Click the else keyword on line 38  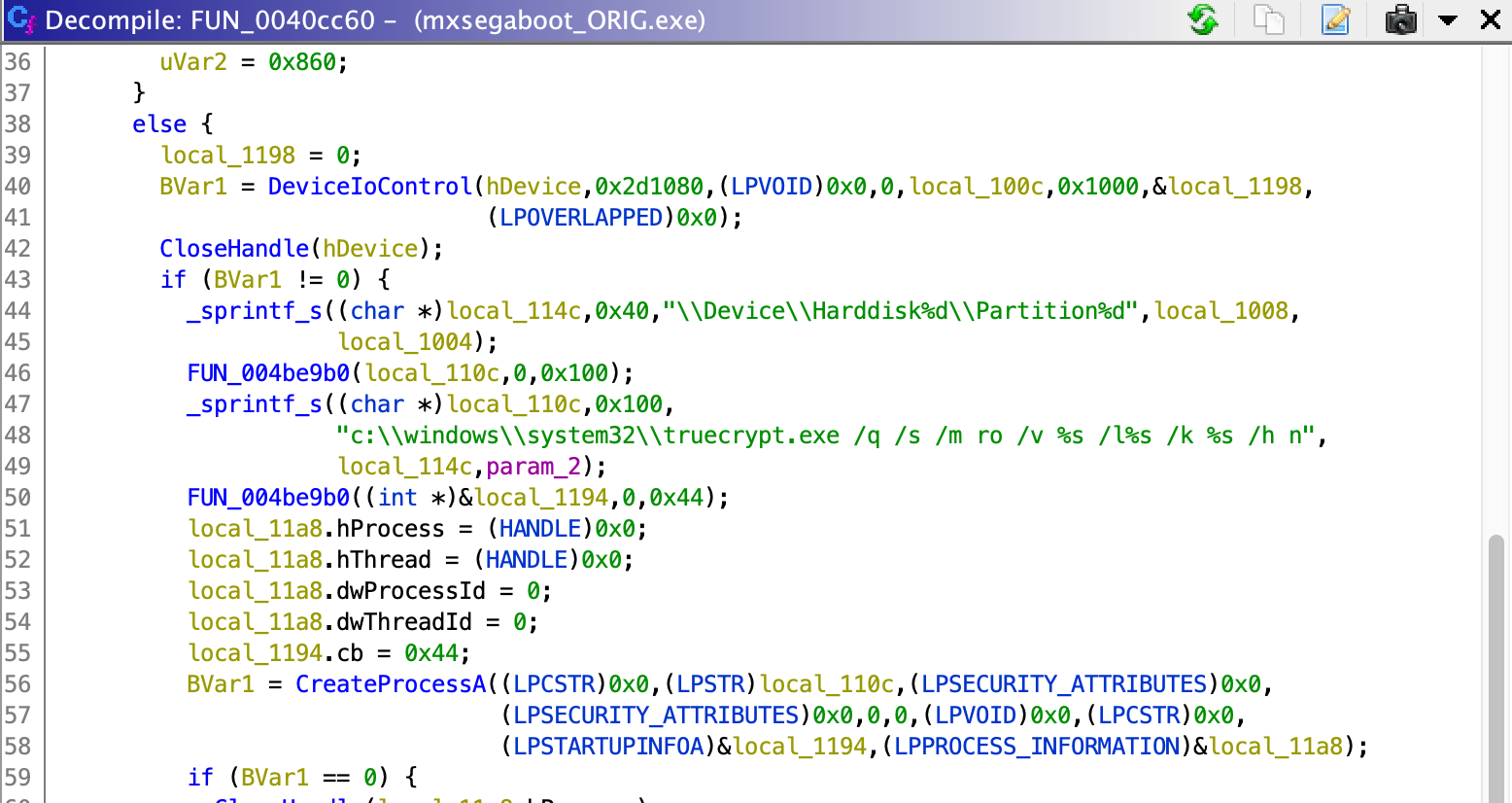coord(159,123)
